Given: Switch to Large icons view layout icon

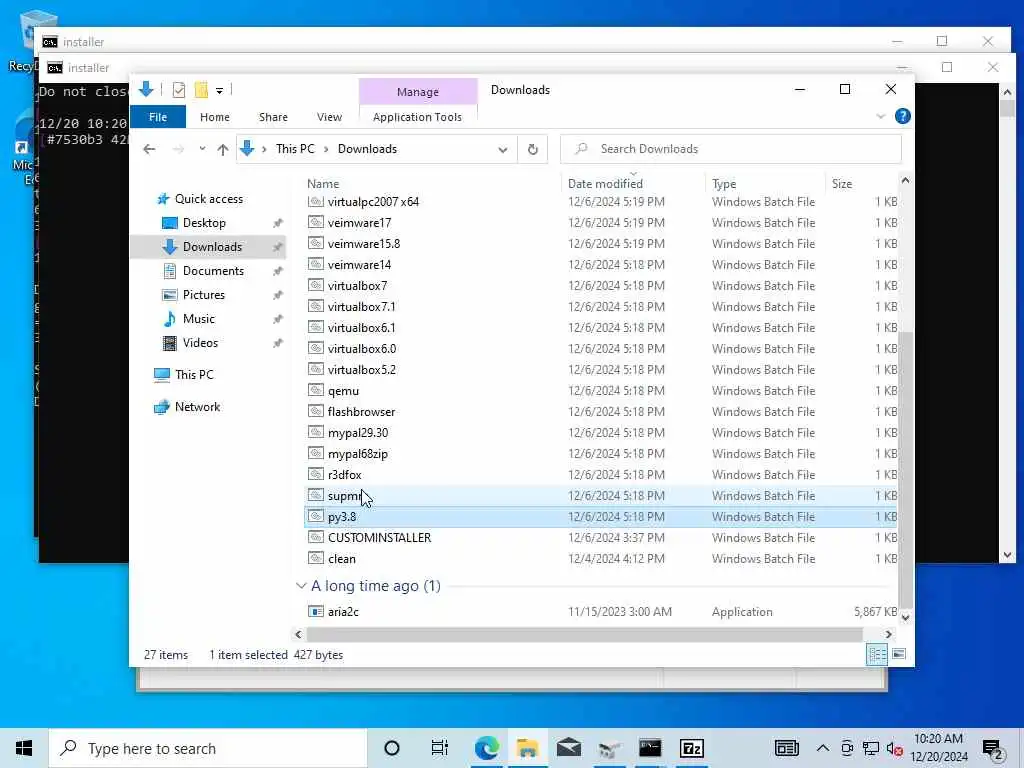Looking at the screenshot, I should point(899,654).
